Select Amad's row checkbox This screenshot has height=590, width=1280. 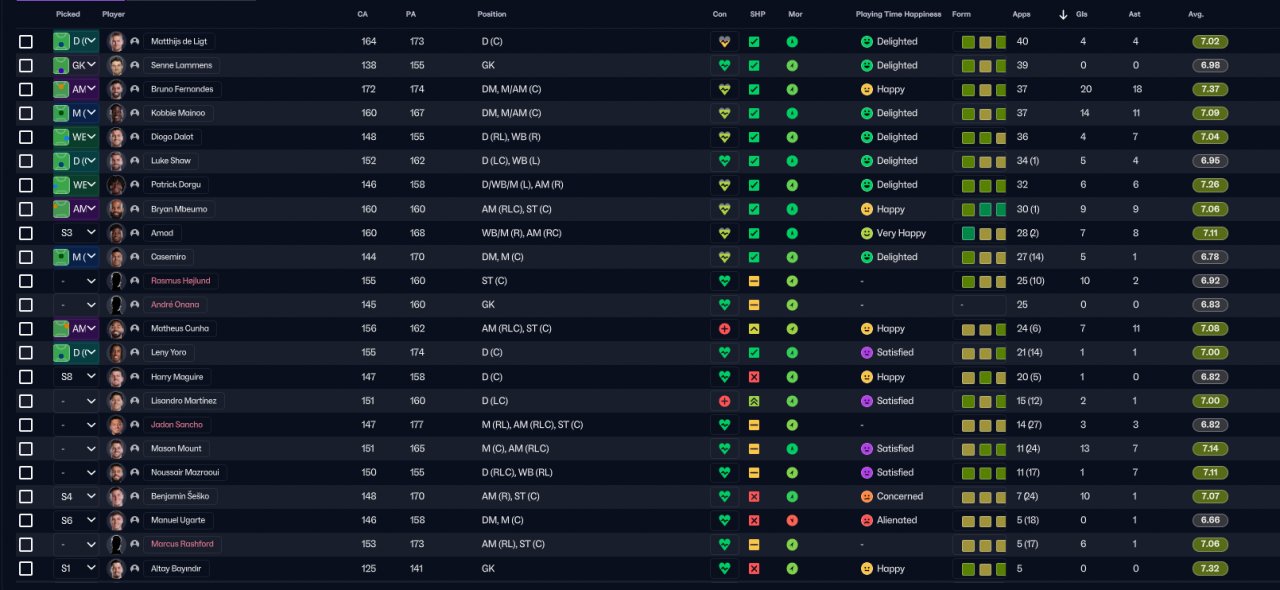(26, 233)
